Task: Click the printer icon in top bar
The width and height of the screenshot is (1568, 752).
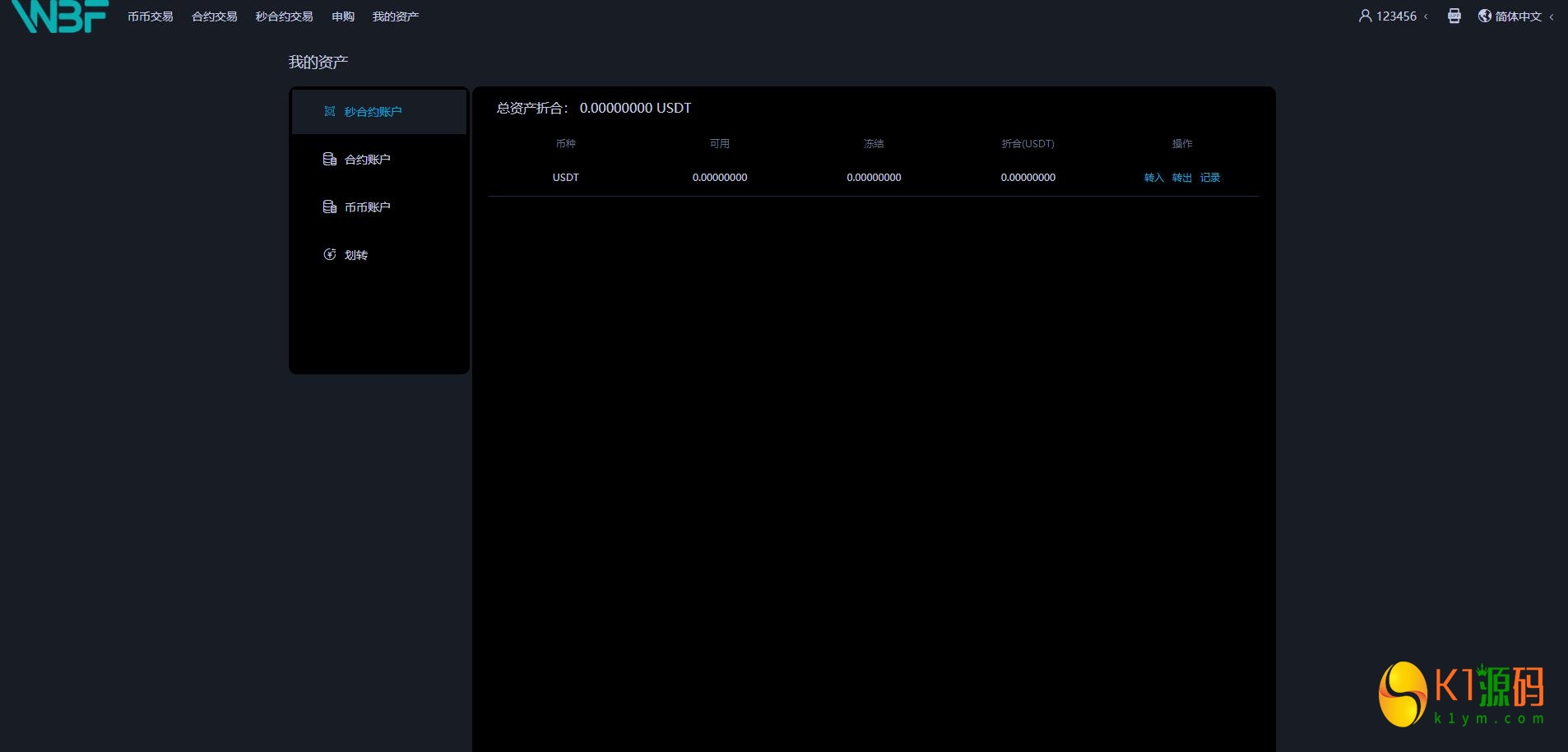Action: click(x=1454, y=16)
